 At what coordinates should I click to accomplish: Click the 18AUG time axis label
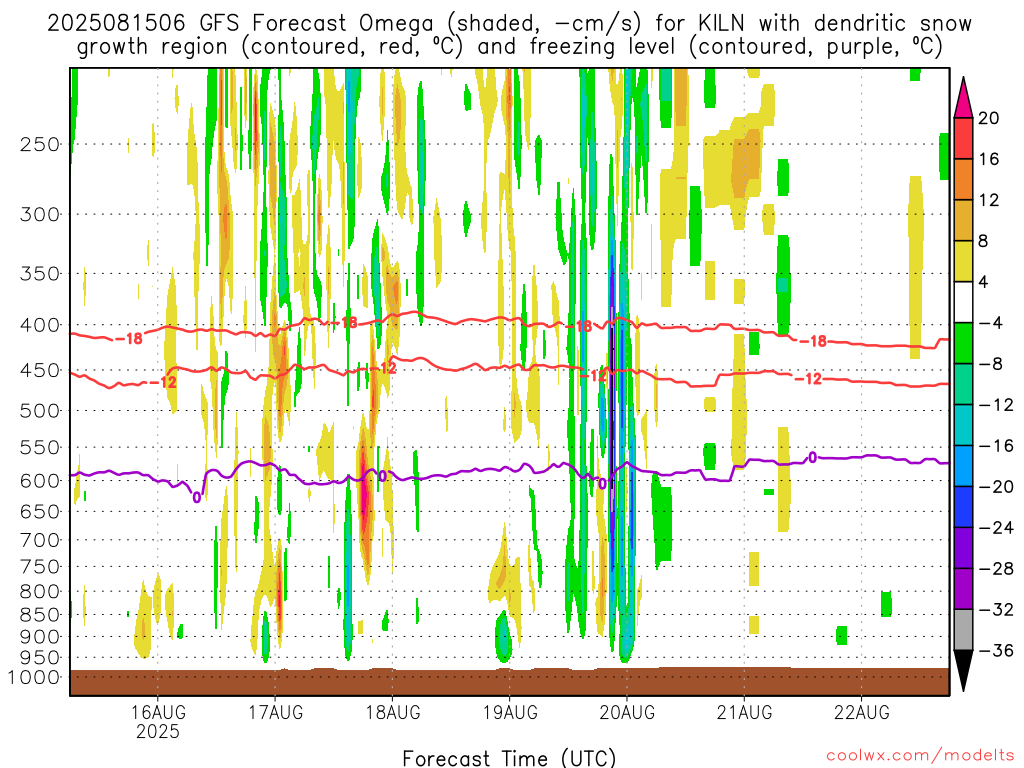click(x=392, y=712)
